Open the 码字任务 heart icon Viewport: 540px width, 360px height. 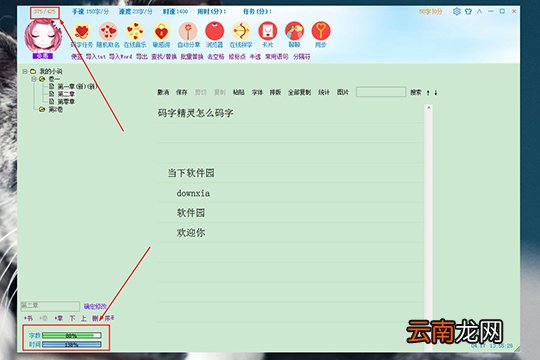(82, 31)
